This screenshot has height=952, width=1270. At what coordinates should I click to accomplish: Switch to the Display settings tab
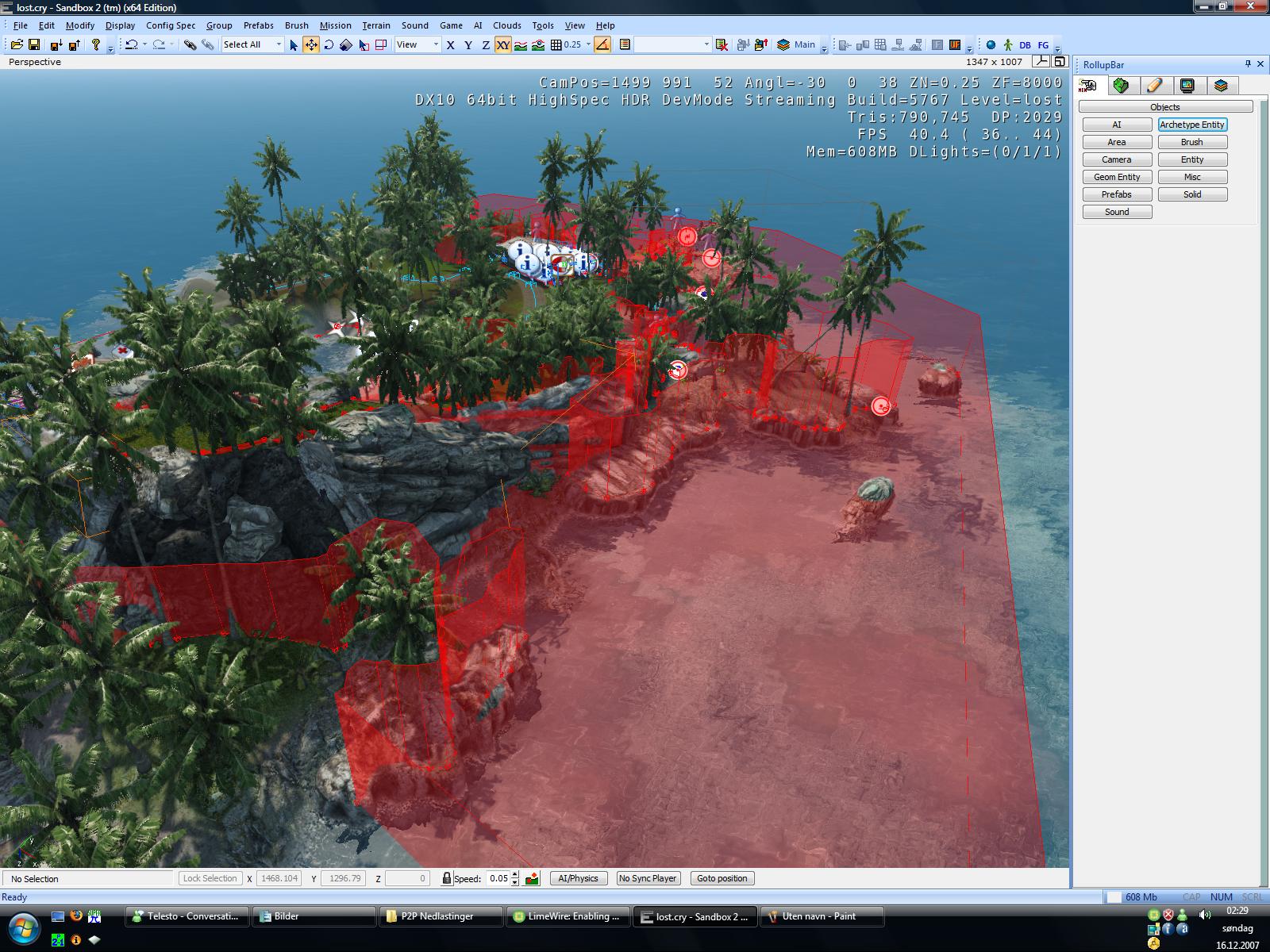[x=1187, y=86]
